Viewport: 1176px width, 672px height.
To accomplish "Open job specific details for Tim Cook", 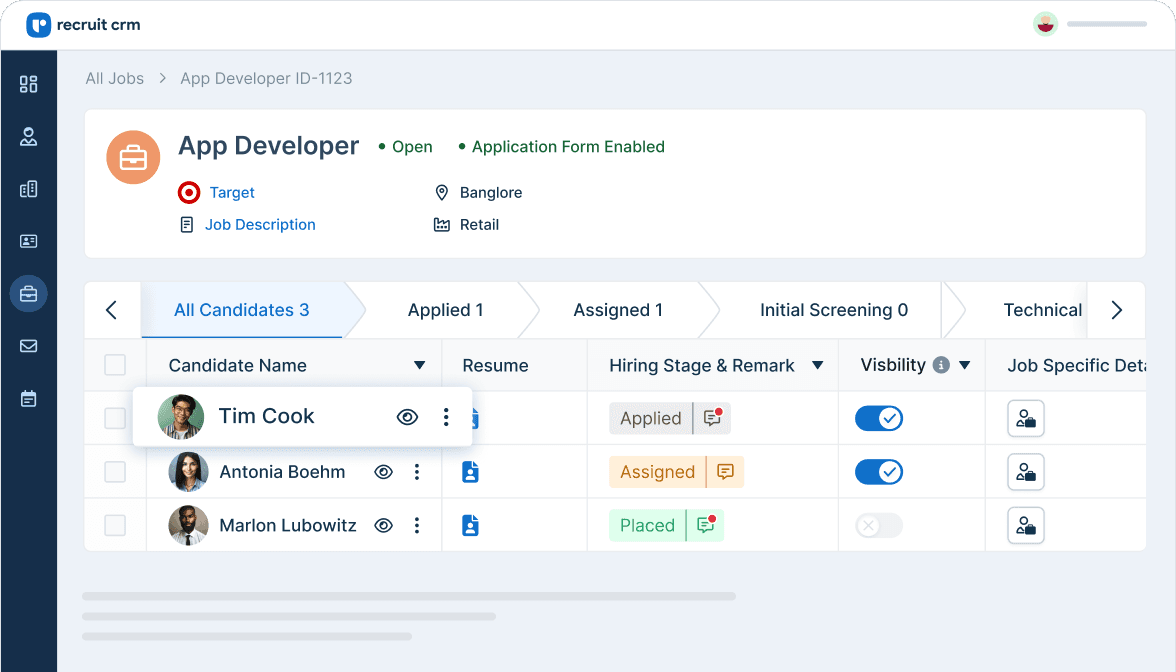I will coord(1025,418).
